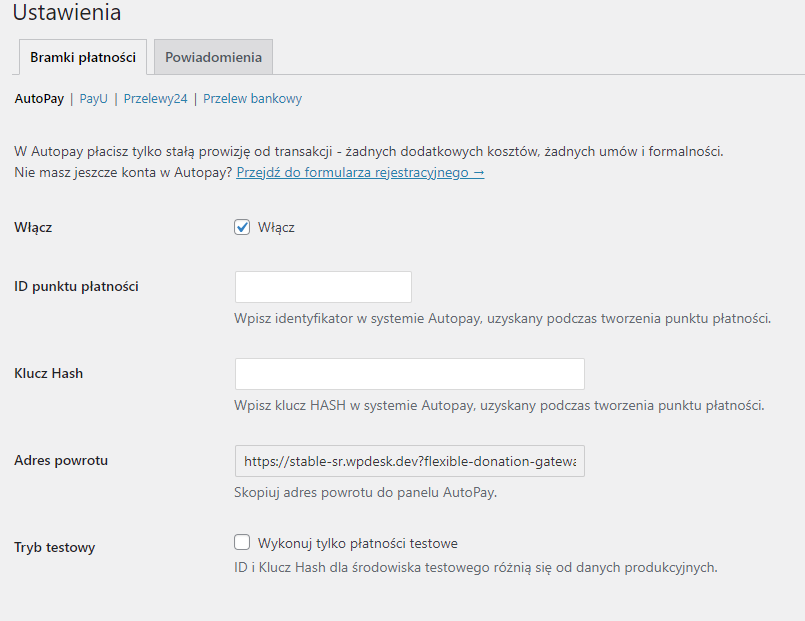Click the 'Skopiuj adres powrotu' help text

(x=366, y=493)
